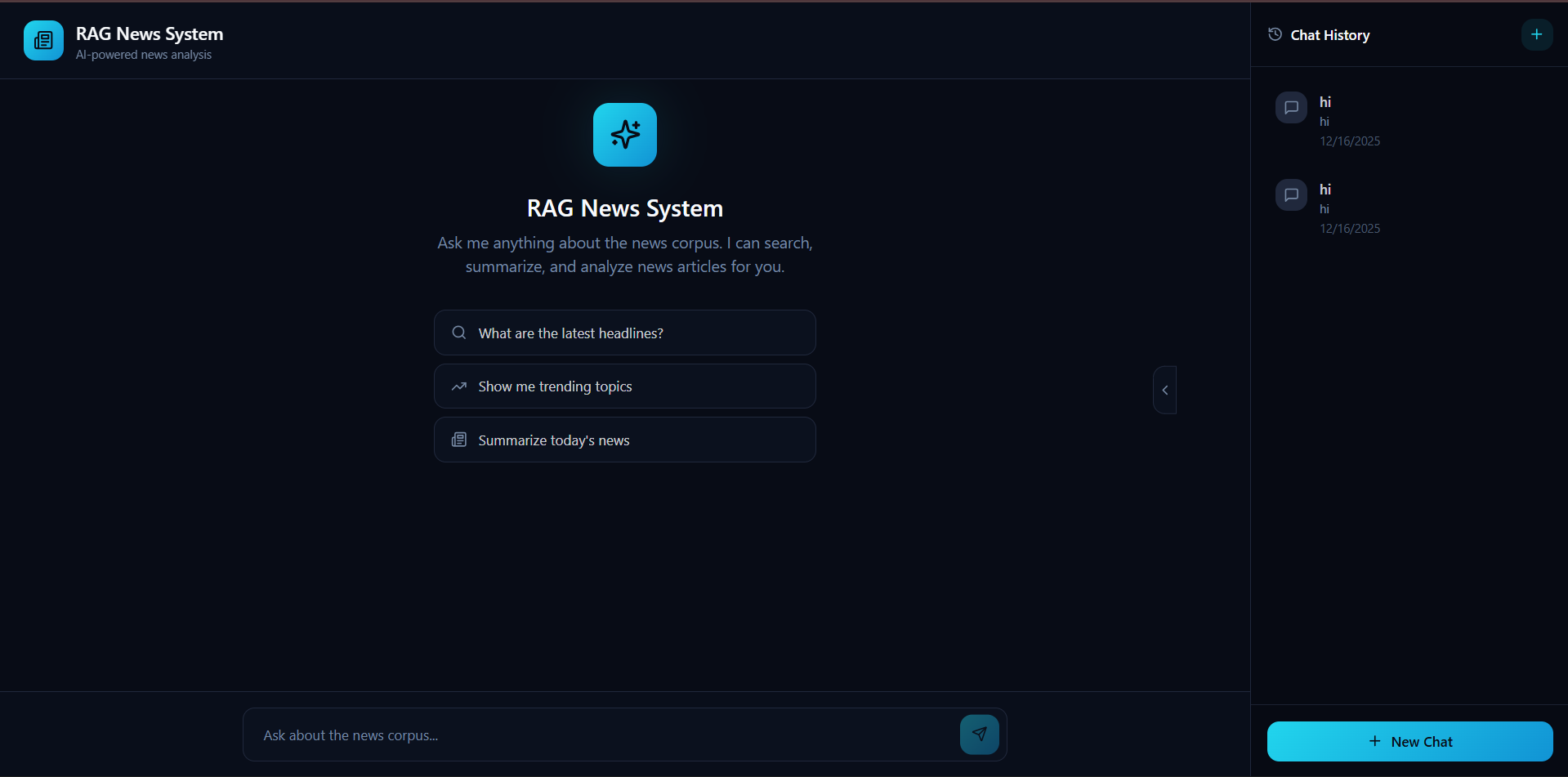The image size is (1568, 777).
Task: Click the large RAG News System heading
Action: tap(625, 208)
